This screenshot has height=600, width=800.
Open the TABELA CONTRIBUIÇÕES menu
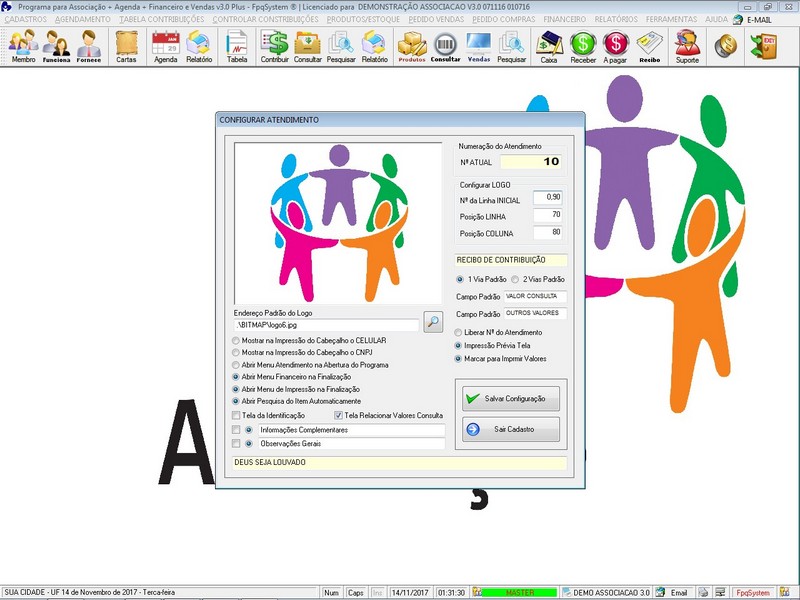pyautogui.click(x=162, y=19)
